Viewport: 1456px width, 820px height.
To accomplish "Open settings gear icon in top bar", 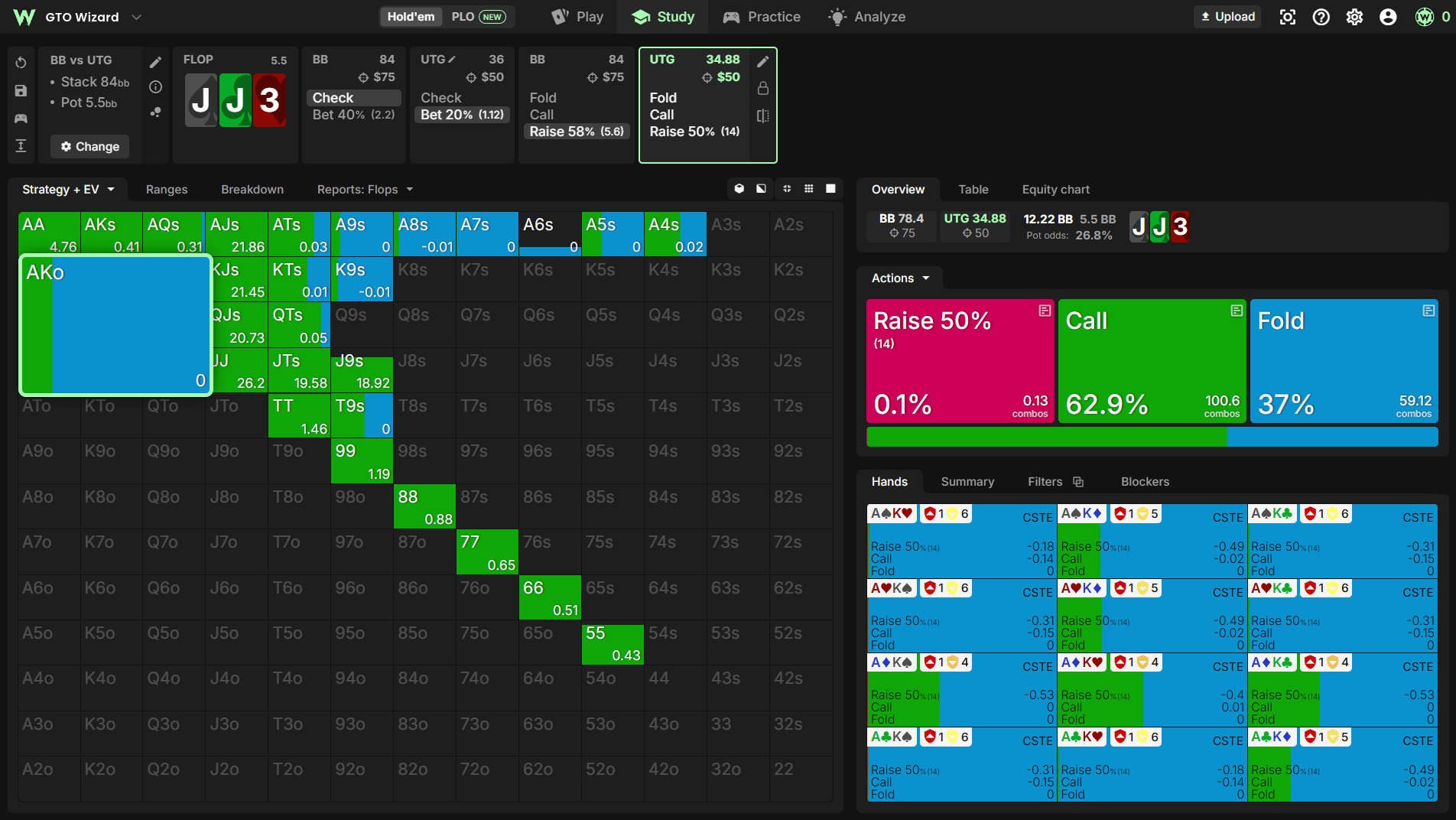I will point(1354,17).
